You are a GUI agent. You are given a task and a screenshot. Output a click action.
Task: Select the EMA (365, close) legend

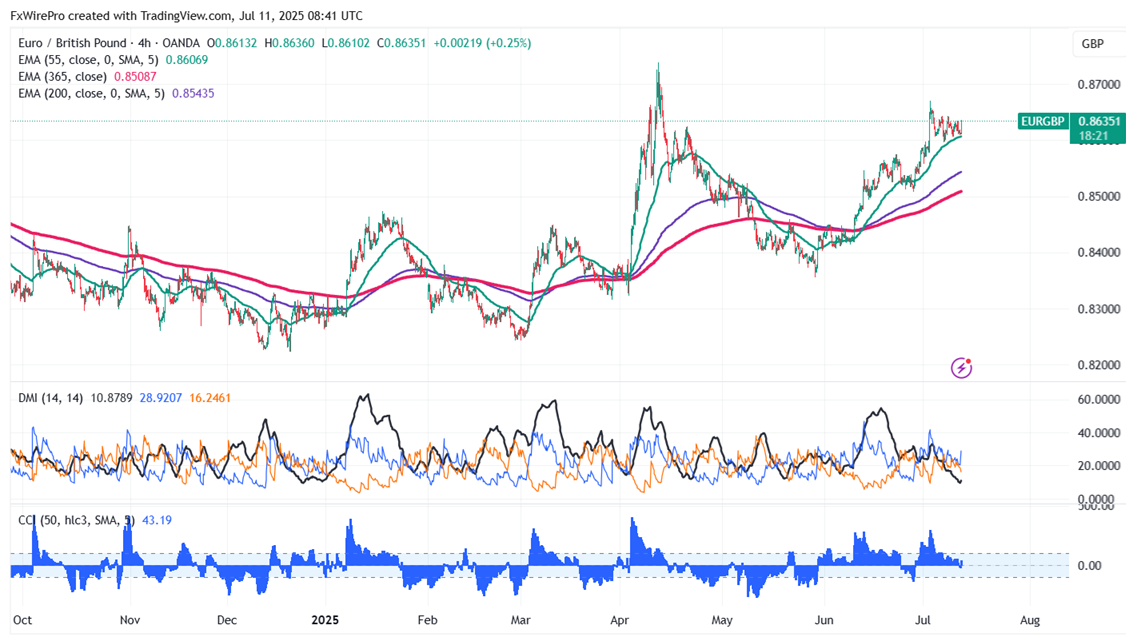pyautogui.click(x=62, y=76)
